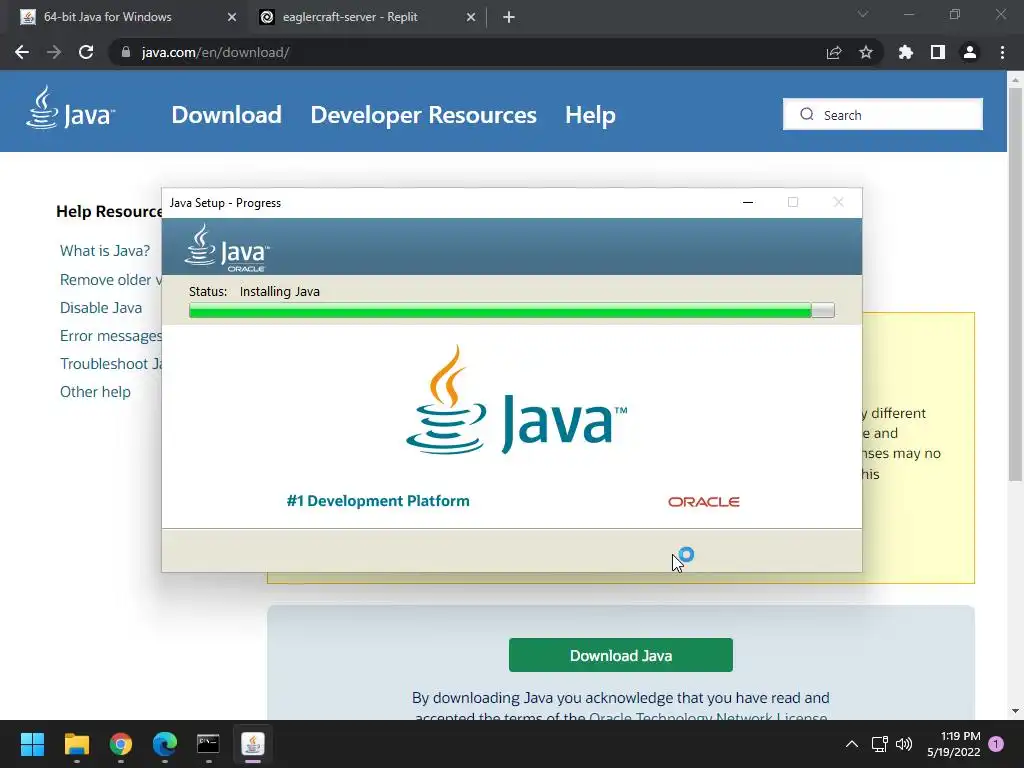Viewport: 1024px width, 768px height.
Task: Click the Oracle logo in the installer
Action: pos(703,502)
